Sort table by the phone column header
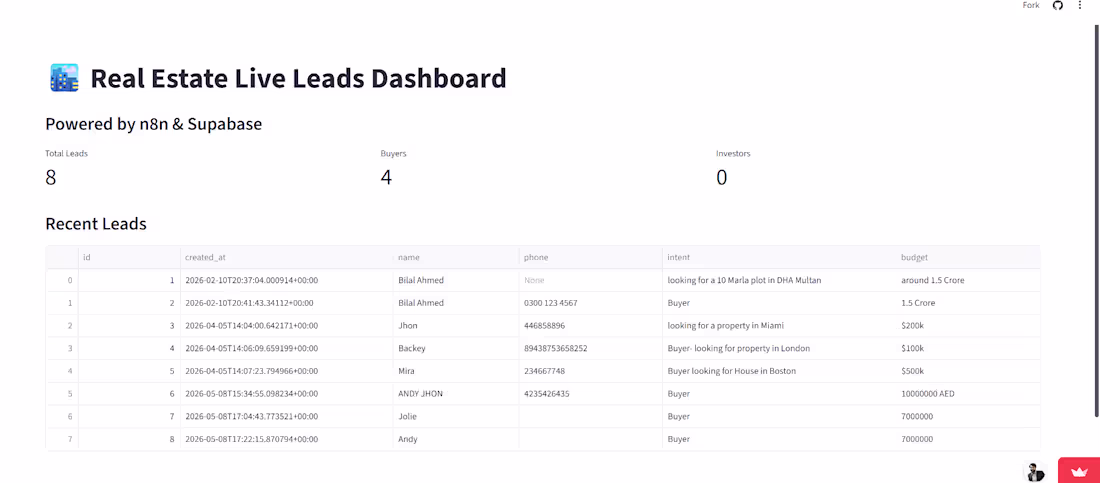This screenshot has height=483, width=1100. (x=591, y=257)
